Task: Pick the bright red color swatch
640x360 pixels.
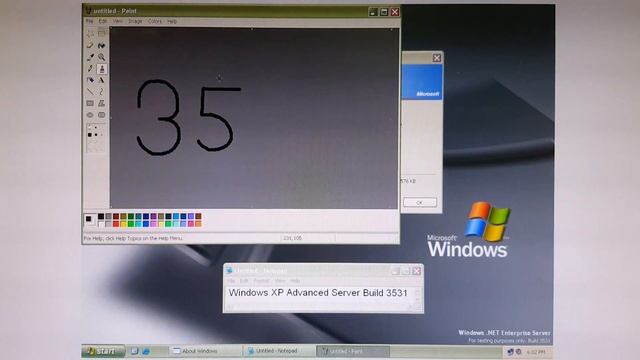Action: click(x=116, y=224)
